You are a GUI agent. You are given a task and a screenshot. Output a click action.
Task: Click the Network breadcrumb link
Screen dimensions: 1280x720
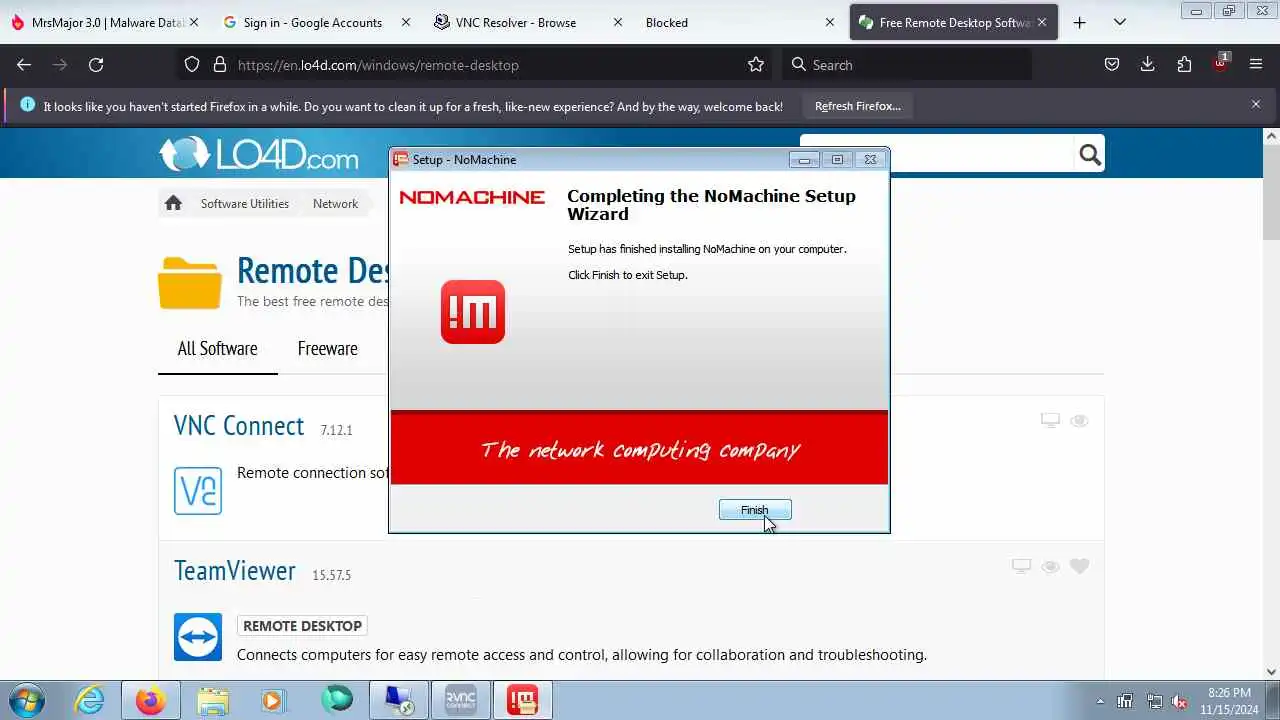click(335, 203)
